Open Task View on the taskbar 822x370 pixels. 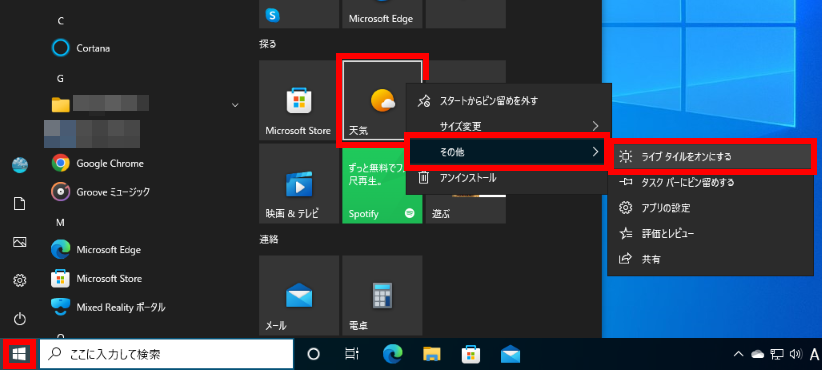point(351,355)
